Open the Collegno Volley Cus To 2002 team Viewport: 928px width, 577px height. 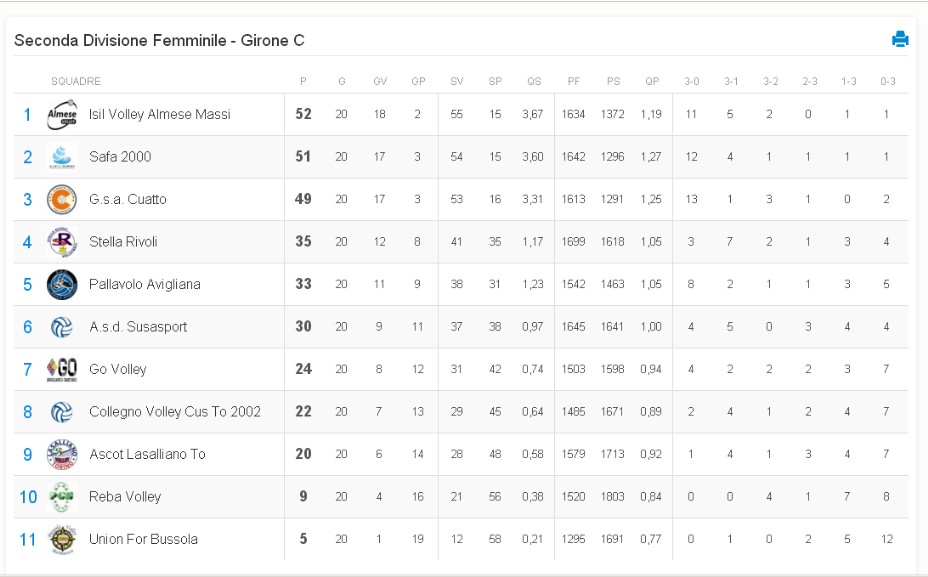point(175,412)
